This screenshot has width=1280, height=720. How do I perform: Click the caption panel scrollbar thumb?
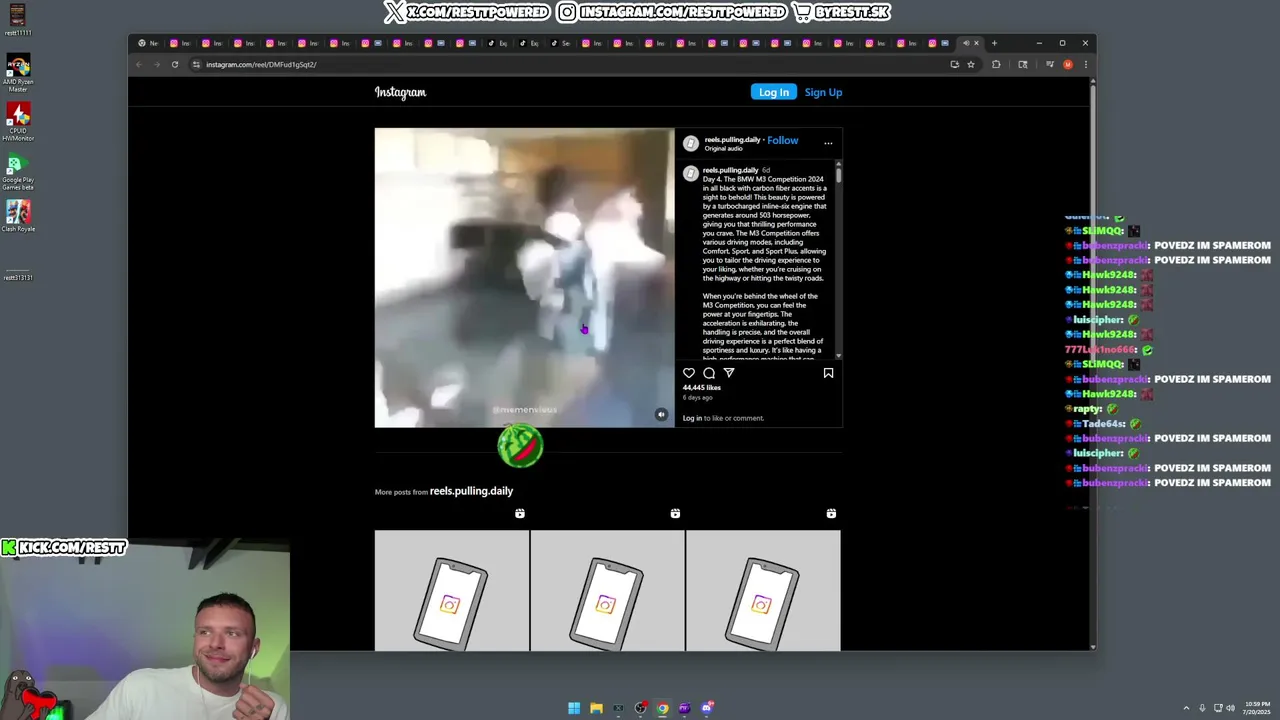(838, 175)
